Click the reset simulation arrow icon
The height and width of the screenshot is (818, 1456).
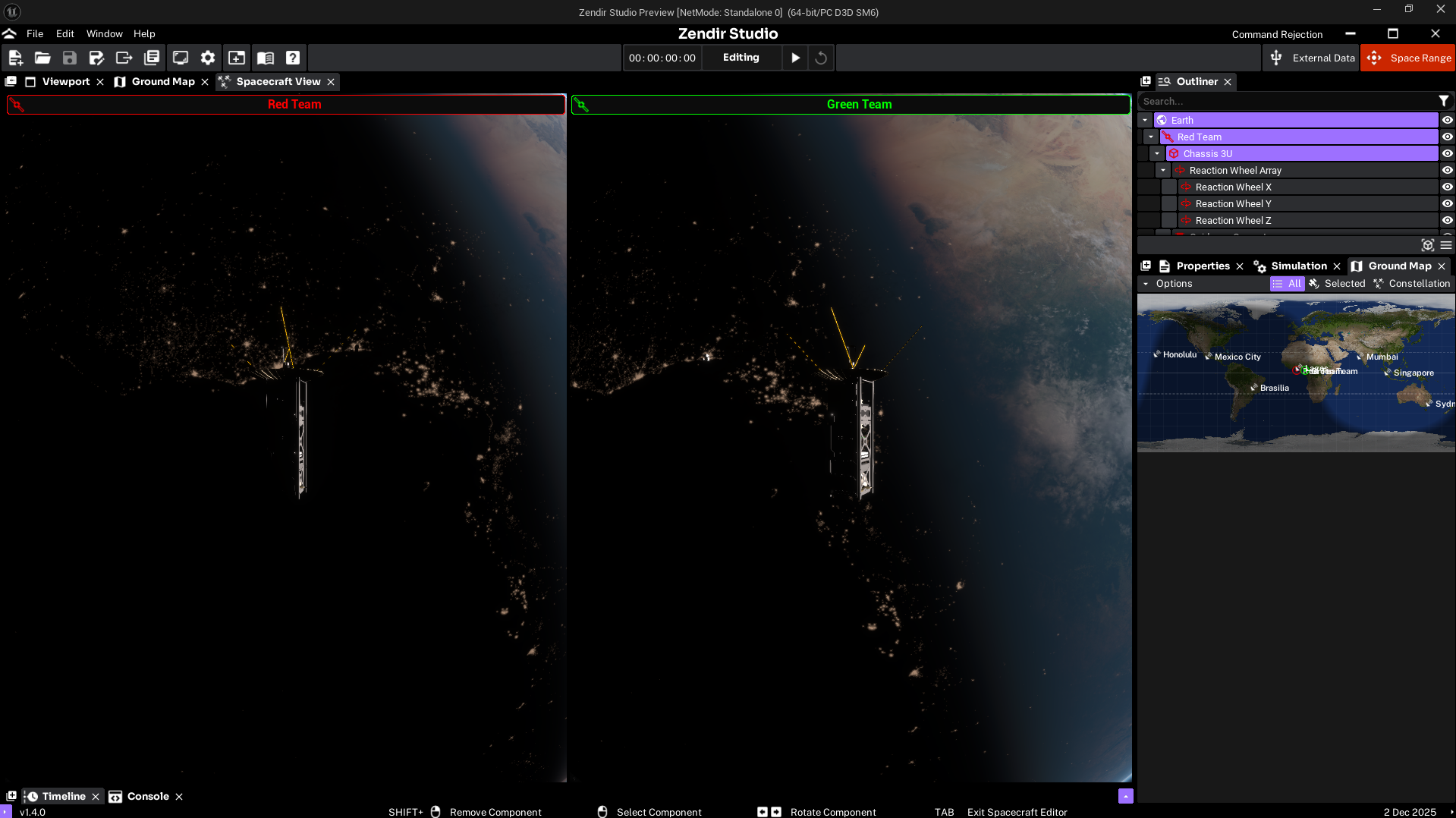click(x=821, y=58)
